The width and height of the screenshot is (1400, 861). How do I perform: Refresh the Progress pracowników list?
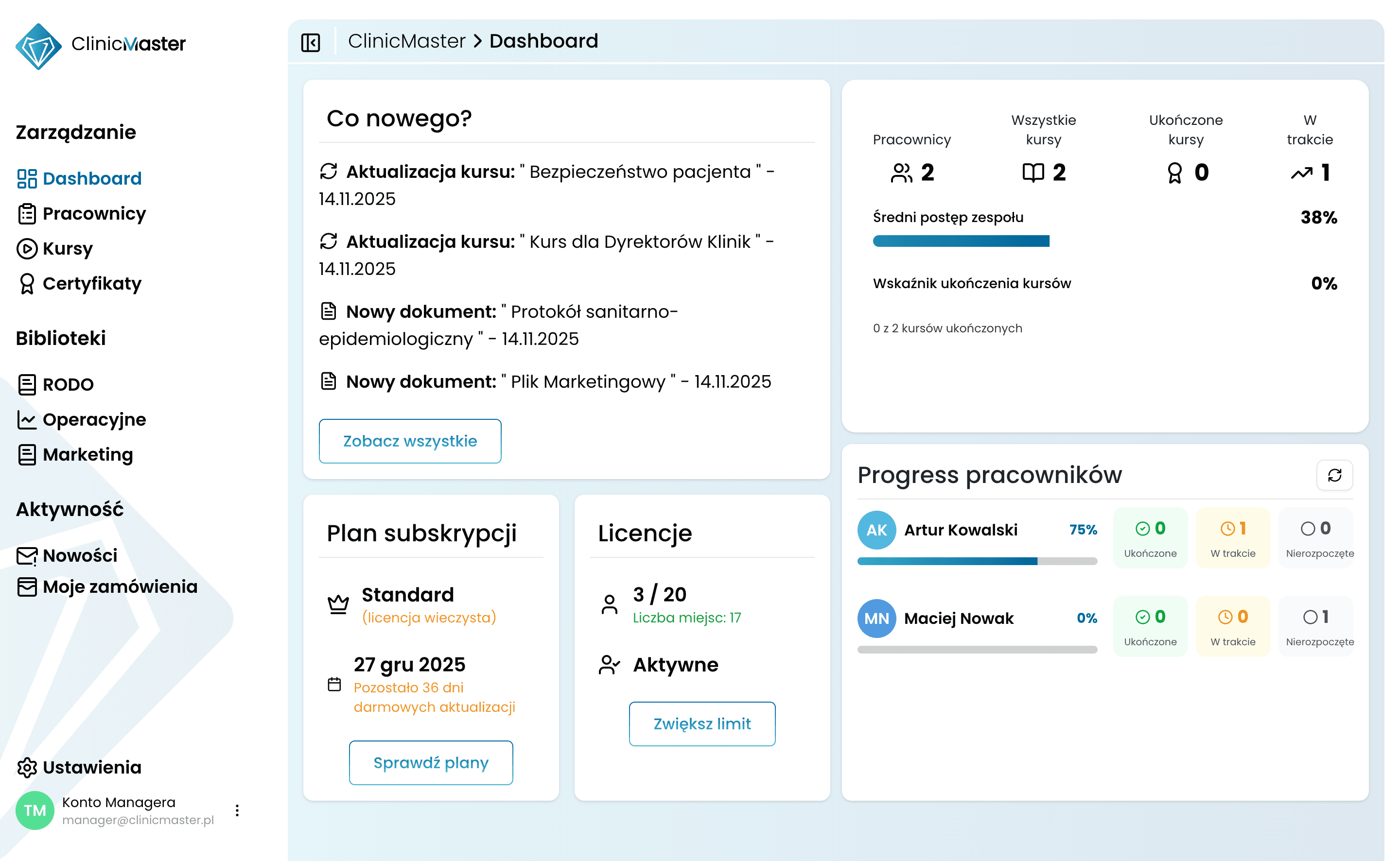click(1334, 475)
